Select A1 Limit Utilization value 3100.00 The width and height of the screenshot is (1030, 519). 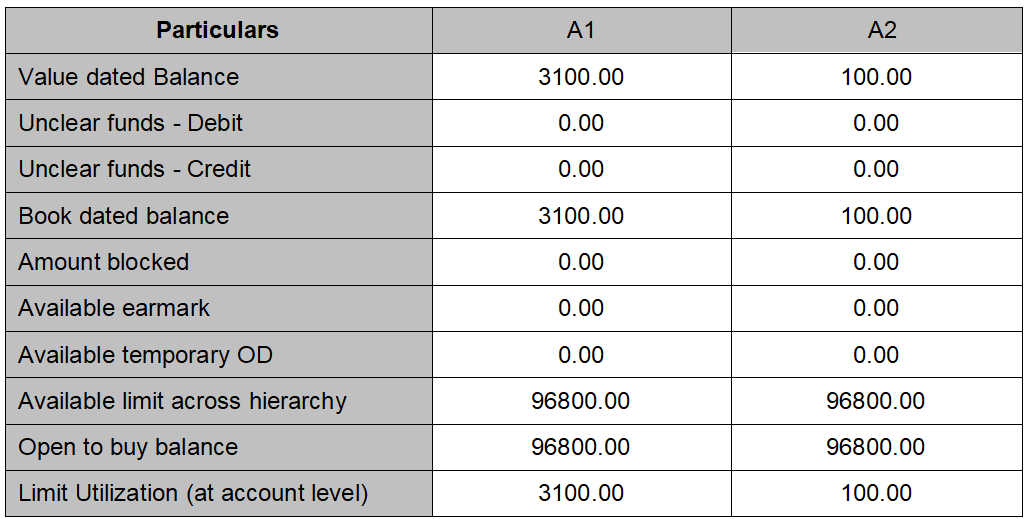[x=581, y=493]
